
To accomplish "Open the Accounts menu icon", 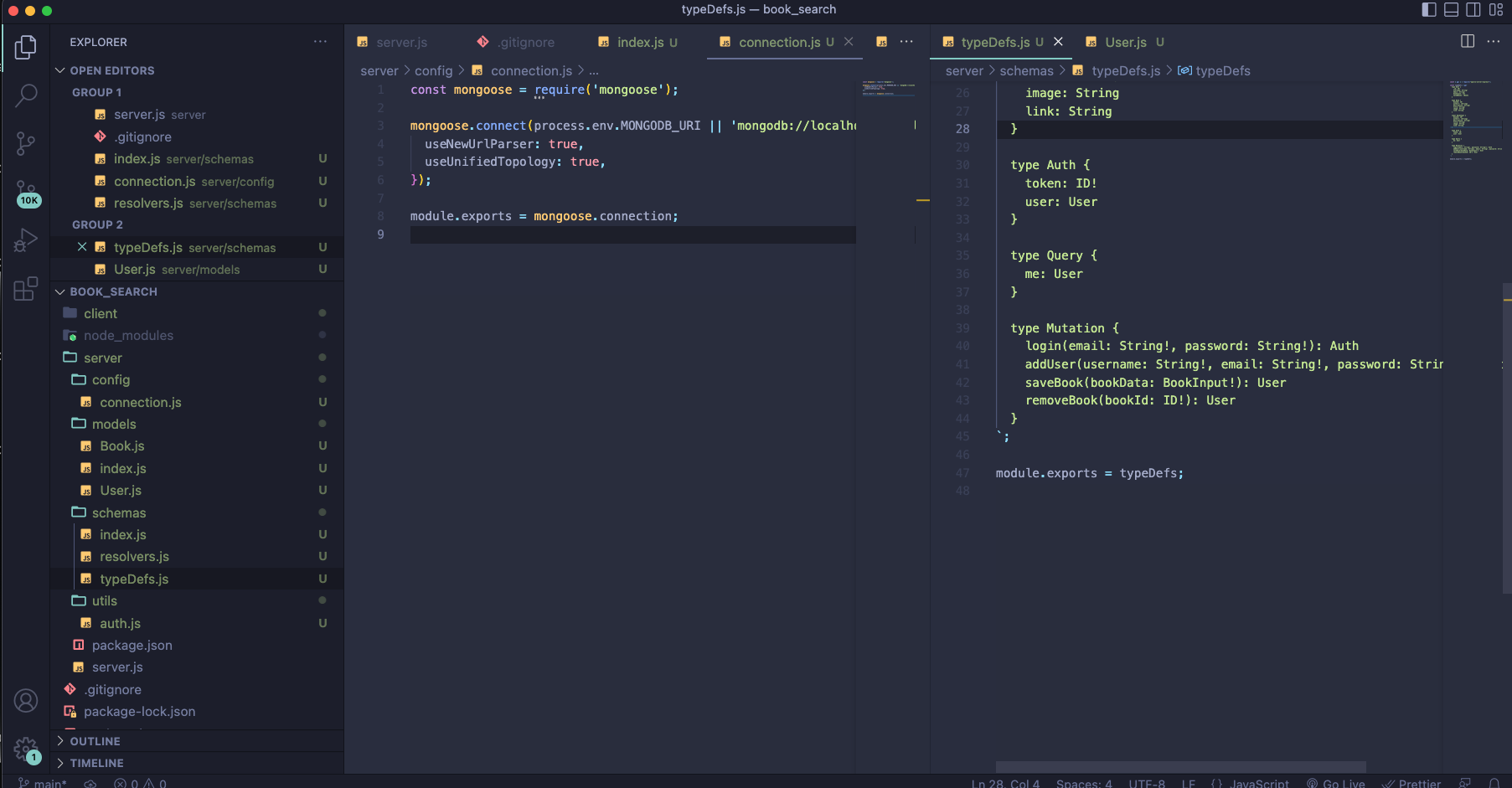I will 26,700.
